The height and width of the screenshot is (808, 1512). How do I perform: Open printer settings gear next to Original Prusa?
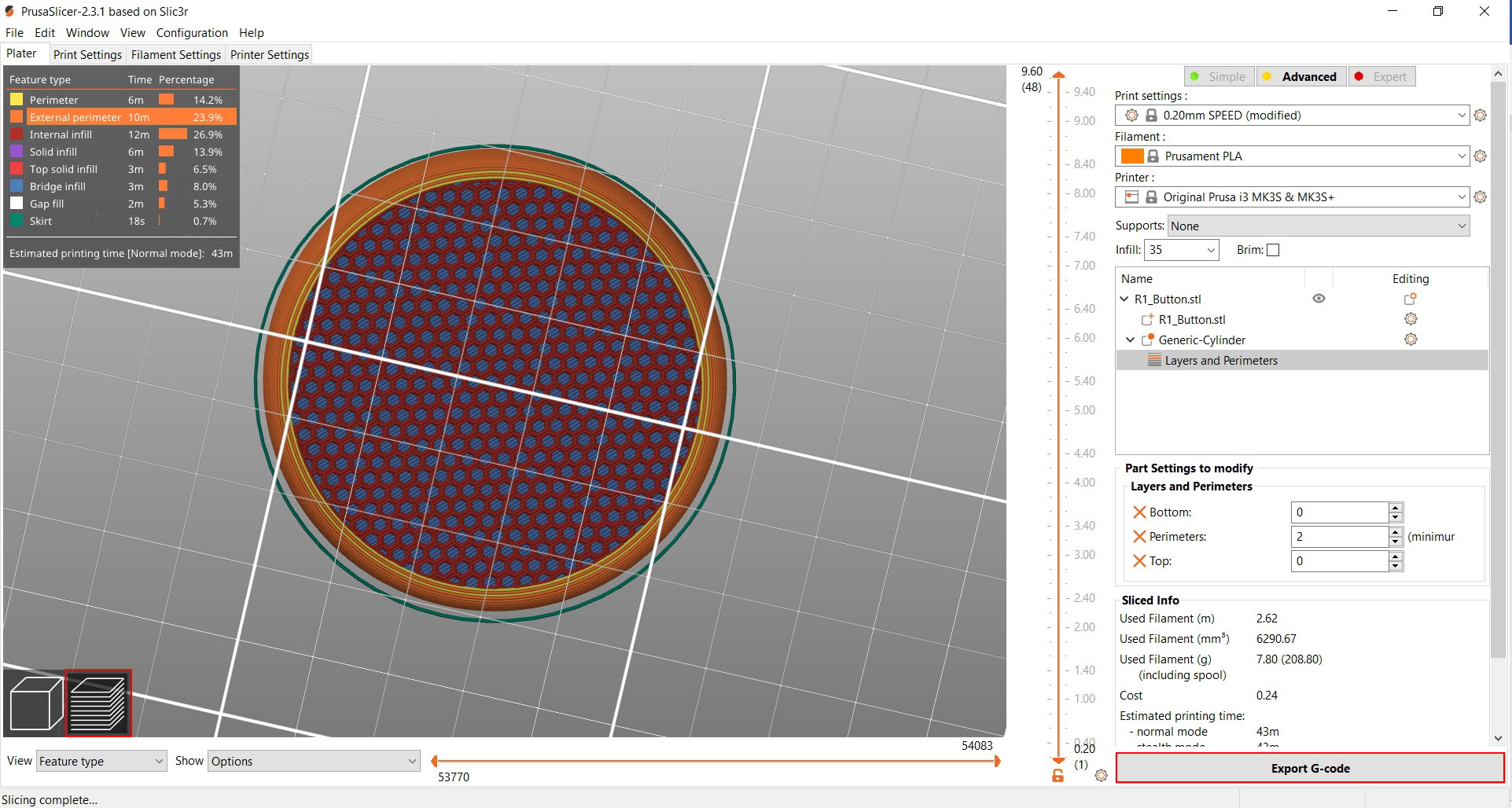click(x=1480, y=197)
